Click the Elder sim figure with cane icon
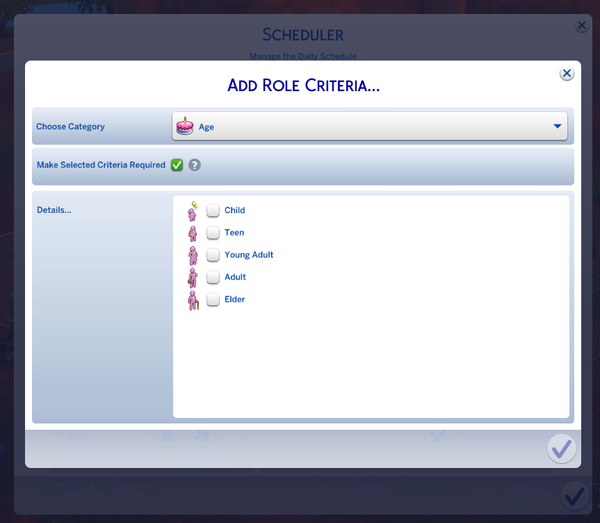Image resolution: width=600 pixels, height=523 pixels. point(193,300)
